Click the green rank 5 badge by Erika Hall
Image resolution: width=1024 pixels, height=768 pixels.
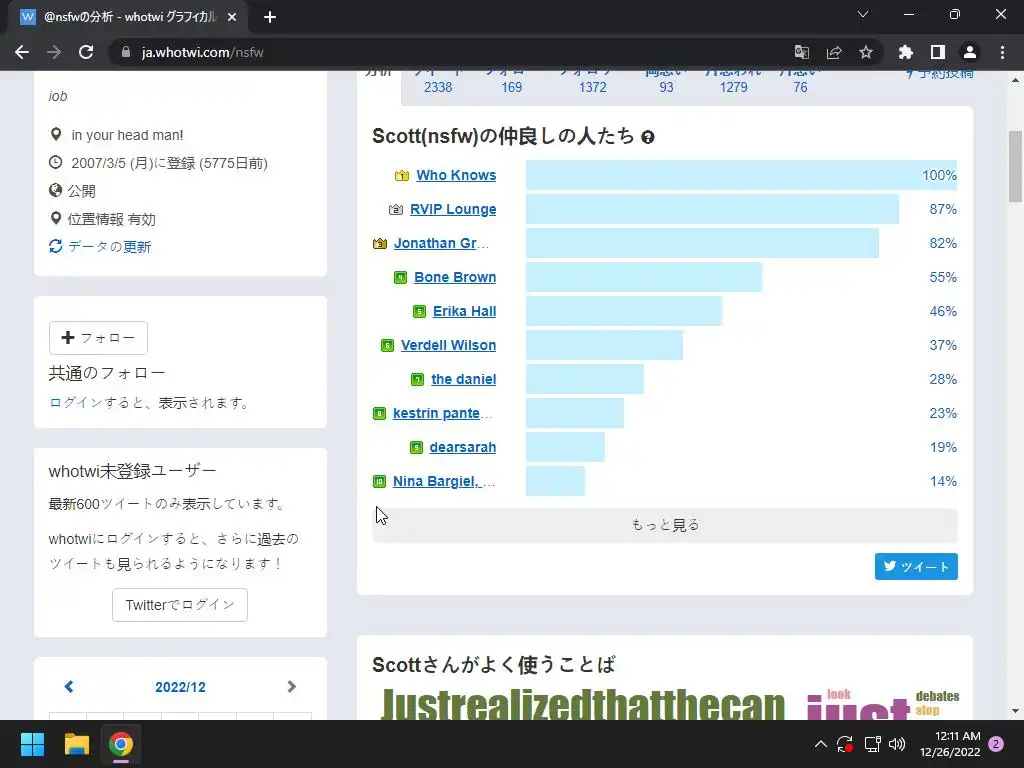(x=419, y=312)
